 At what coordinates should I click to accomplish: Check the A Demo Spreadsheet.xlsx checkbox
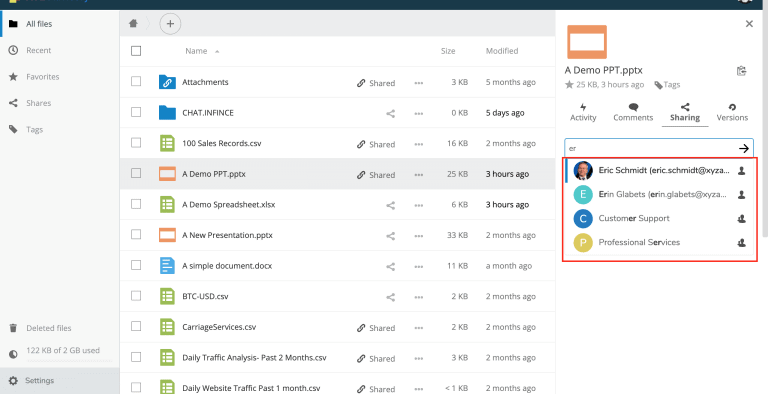[x=136, y=204]
